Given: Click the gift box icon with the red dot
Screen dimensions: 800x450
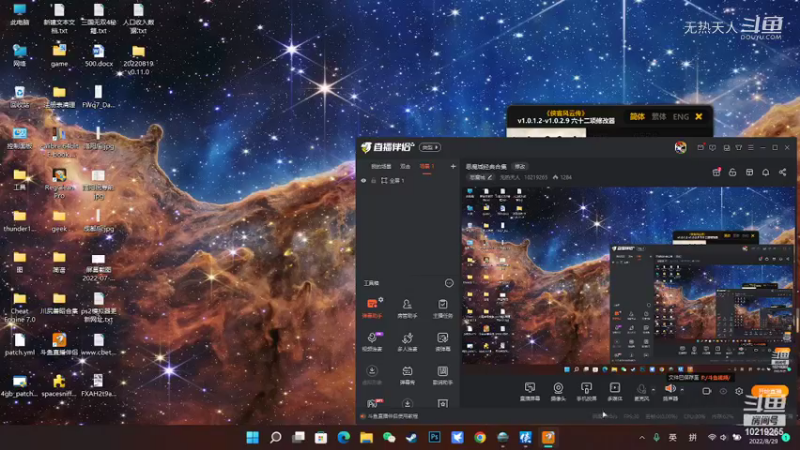Looking at the screenshot, I should coord(716,172).
